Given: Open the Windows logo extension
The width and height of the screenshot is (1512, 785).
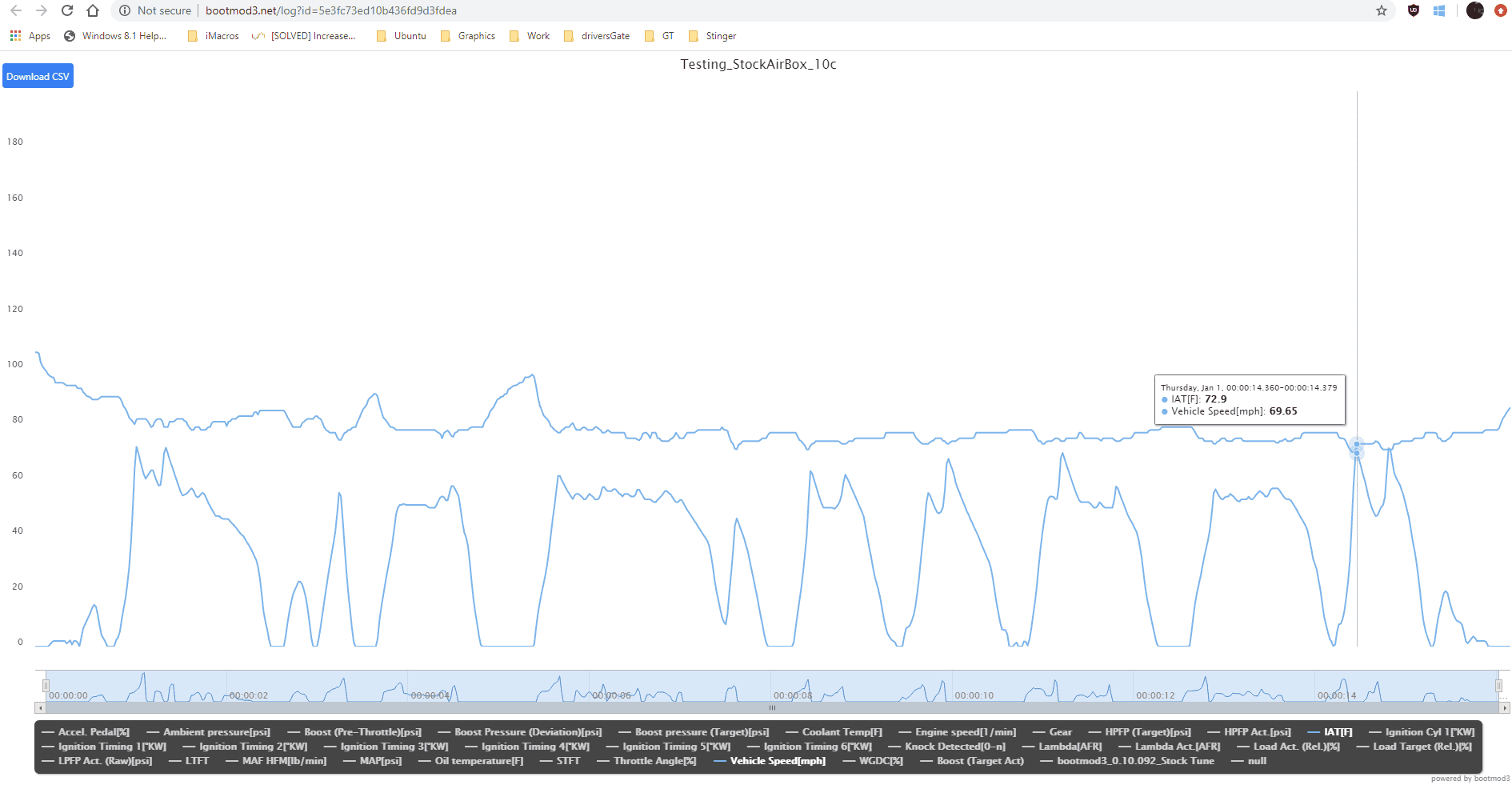Looking at the screenshot, I should pos(1439,10).
